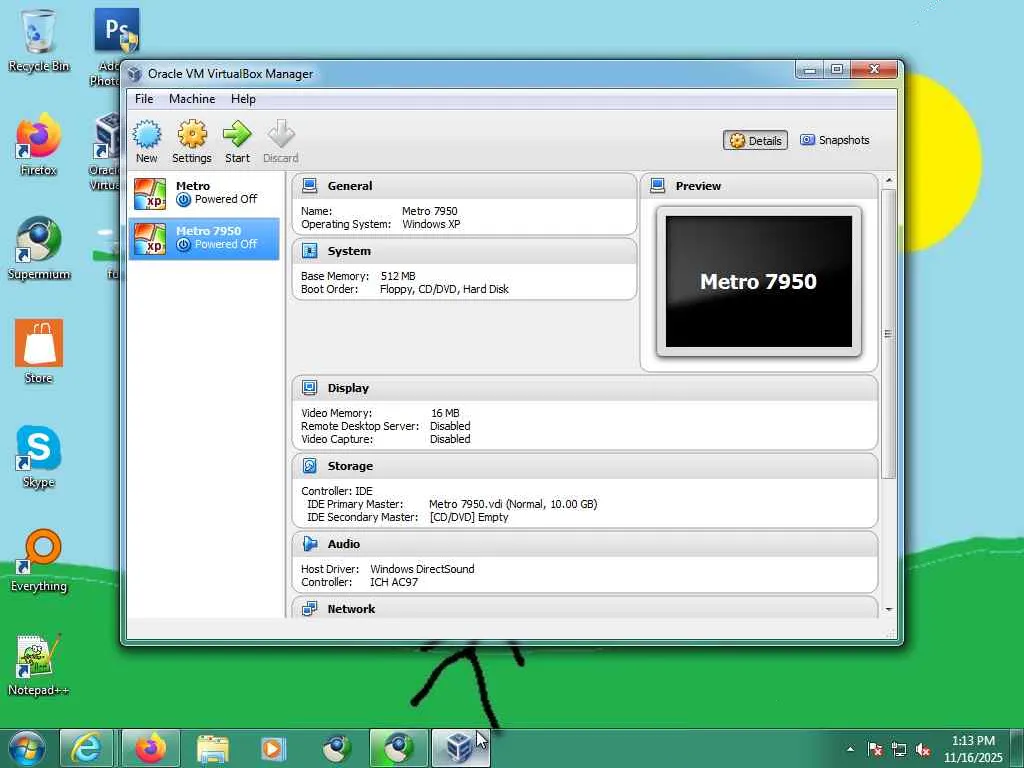Viewport: 1024px width, 768px height.
Task: Click the Display section monitor icon
Action: click(310, 388)
